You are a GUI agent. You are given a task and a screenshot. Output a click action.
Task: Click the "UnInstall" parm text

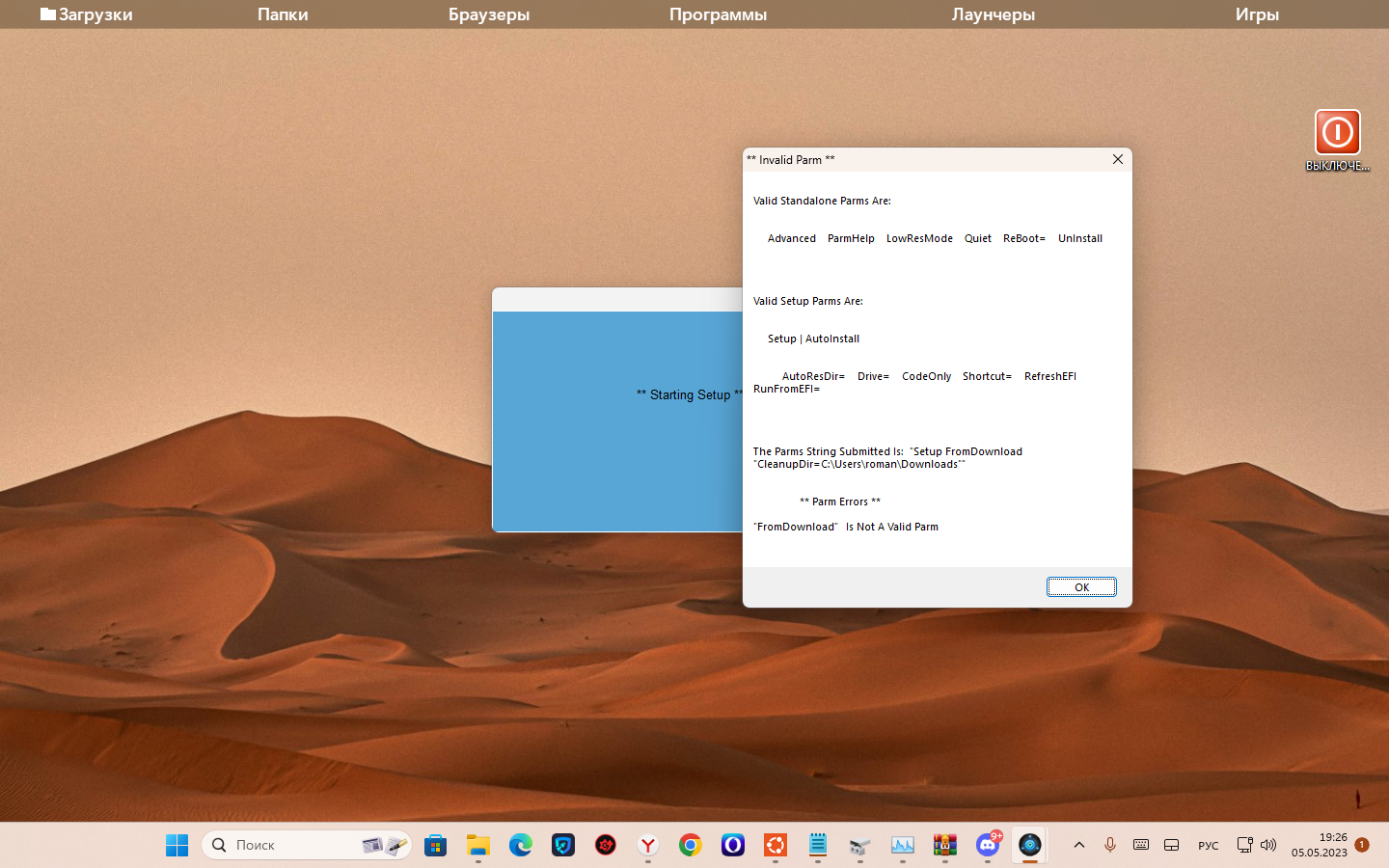(x=1080, y=238)
